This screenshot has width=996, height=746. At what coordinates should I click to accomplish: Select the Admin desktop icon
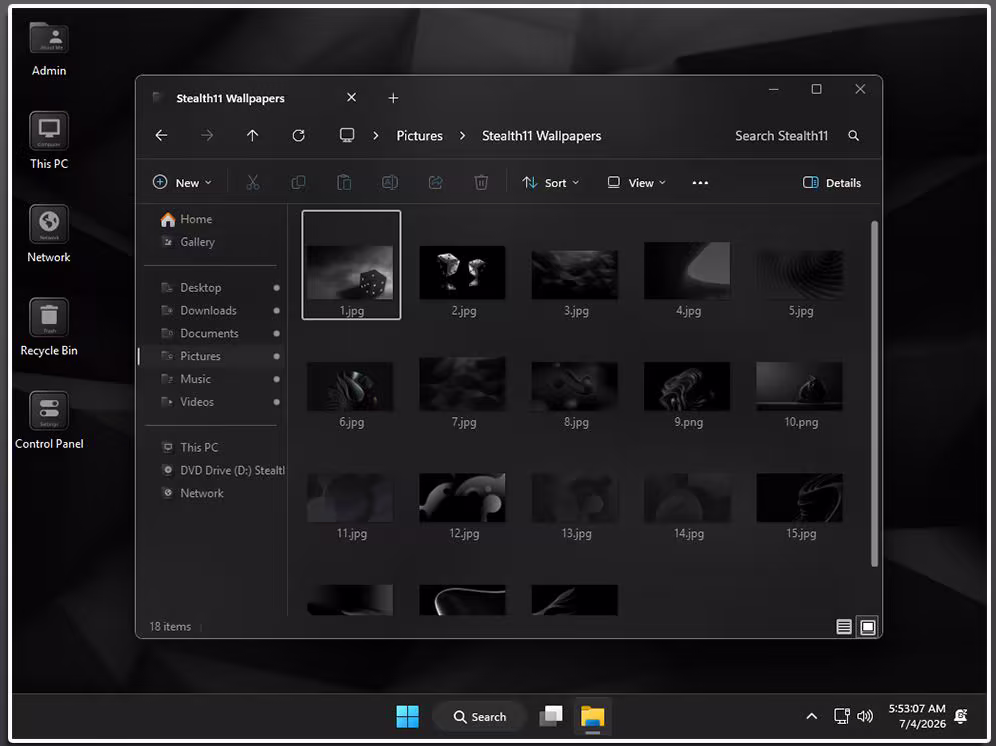pyautogui.click(x=49, y=49)
